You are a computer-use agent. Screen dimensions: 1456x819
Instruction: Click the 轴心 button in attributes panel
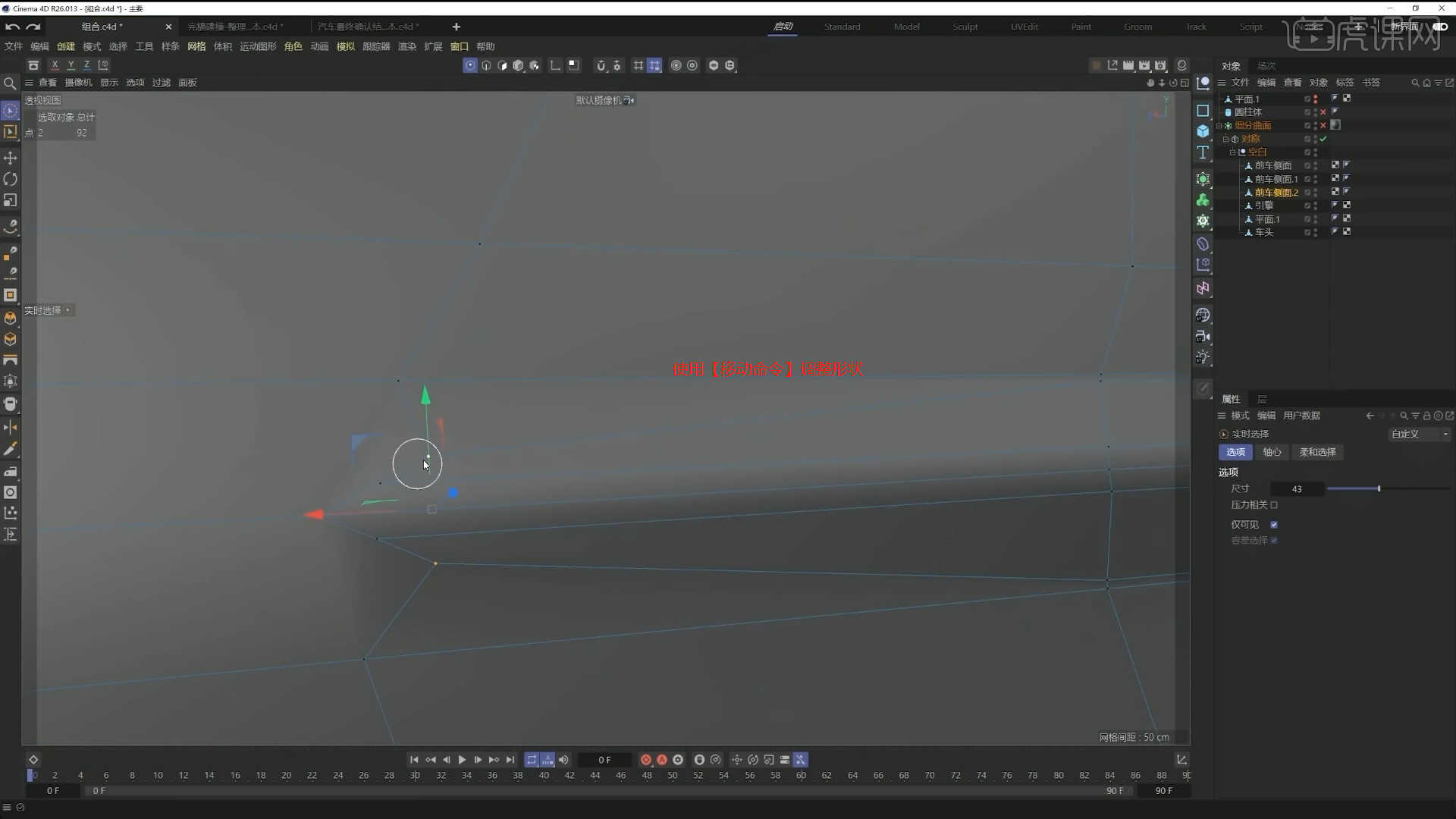coord(1272,452)
